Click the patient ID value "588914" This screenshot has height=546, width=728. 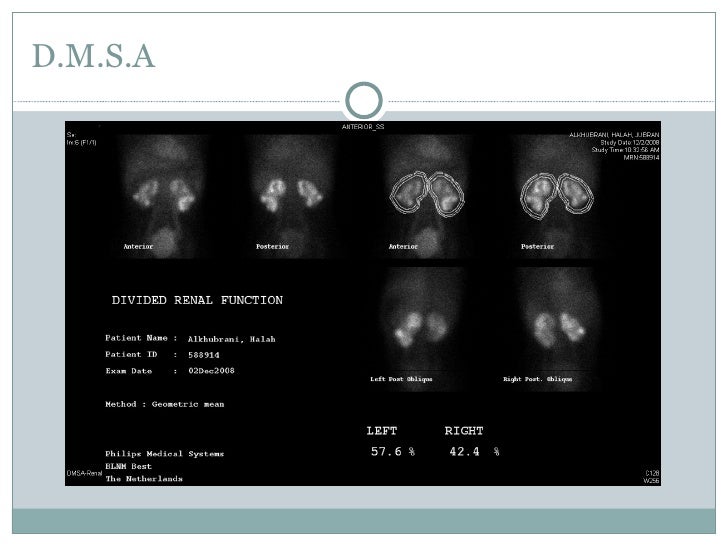pyautogui.click(x=204, y=355)
